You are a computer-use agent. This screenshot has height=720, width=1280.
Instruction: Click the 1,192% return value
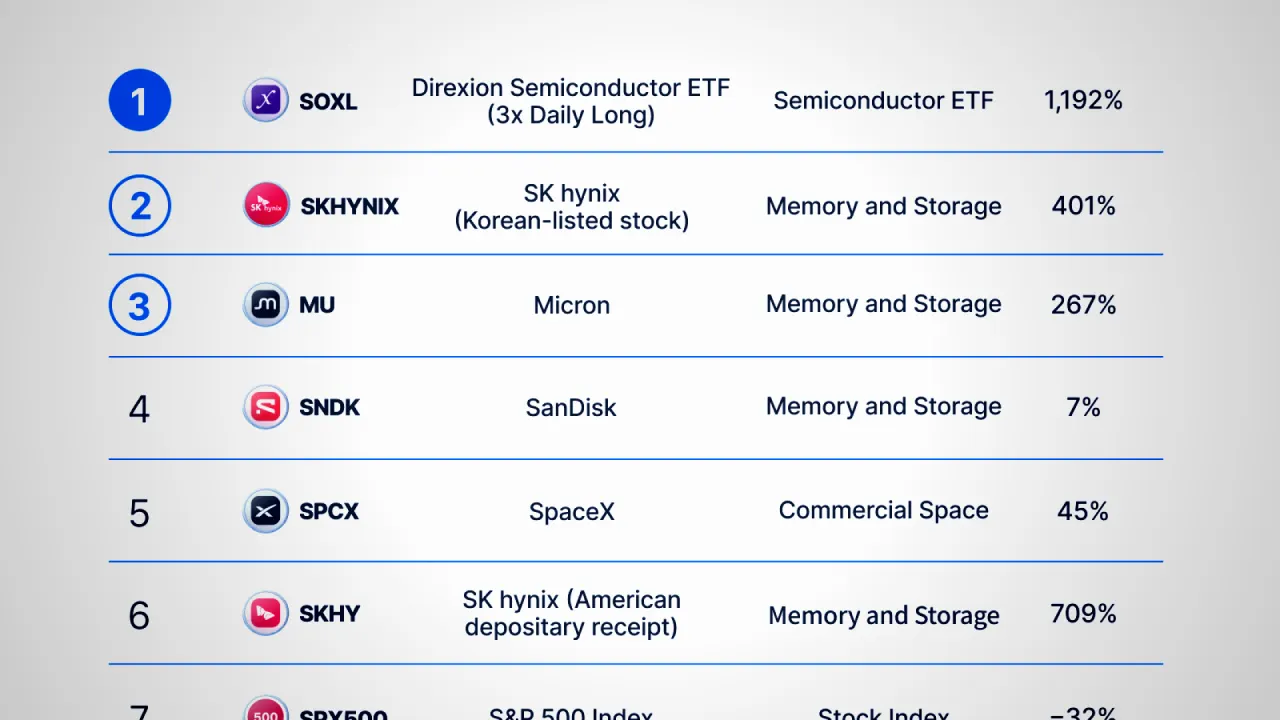[x=1084, y=100]
